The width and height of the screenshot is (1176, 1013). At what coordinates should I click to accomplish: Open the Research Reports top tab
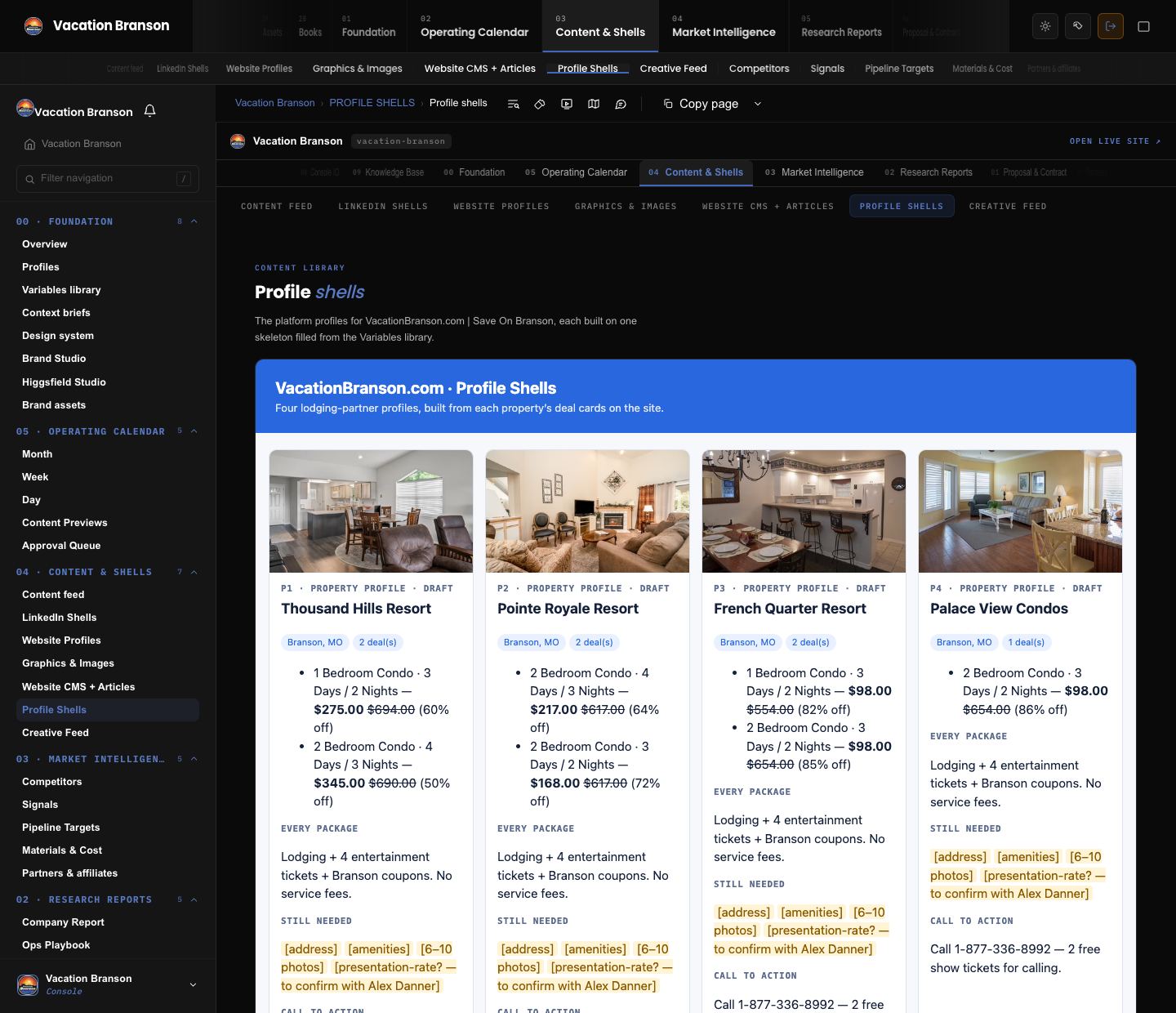(x=841, y=26)
